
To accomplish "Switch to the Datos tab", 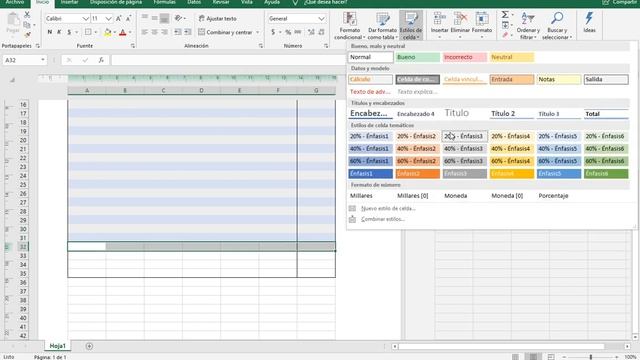I will click(x=194, y=2).
